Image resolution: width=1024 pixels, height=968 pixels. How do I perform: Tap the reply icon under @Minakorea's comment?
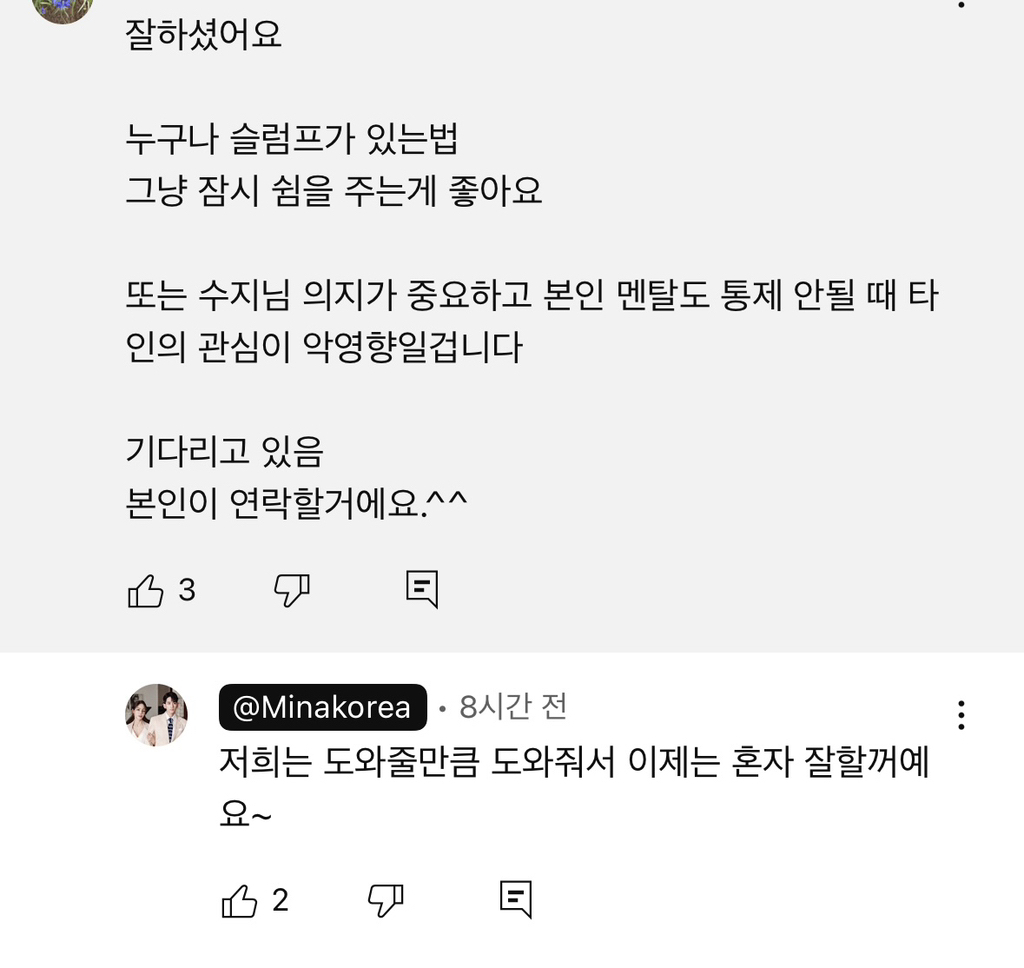515,900
